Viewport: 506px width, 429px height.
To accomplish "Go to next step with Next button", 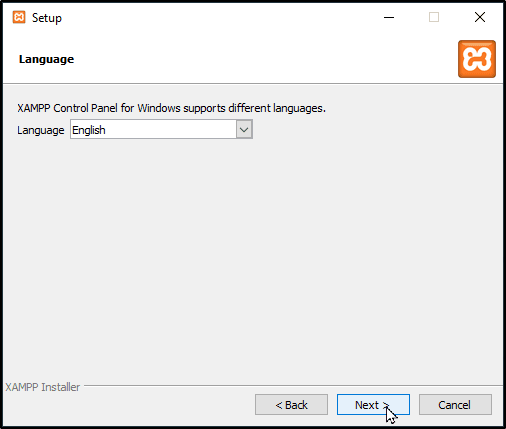I will [x=373, y=405].
